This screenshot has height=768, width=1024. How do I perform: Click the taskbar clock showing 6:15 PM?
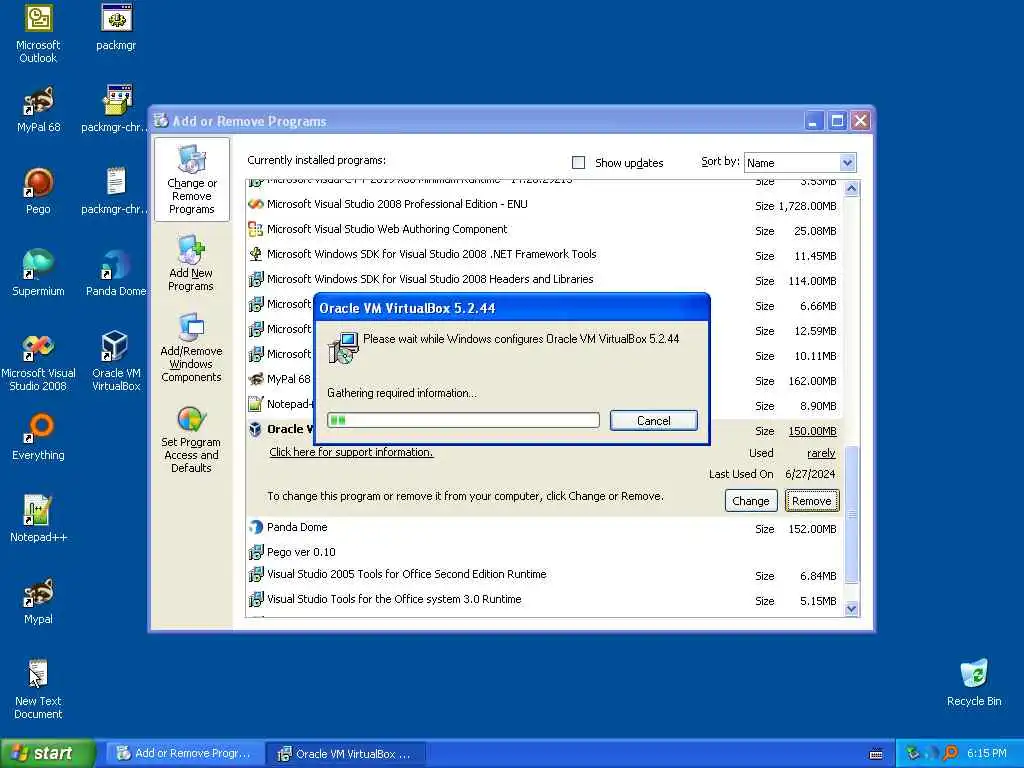(x=986, y=754)
